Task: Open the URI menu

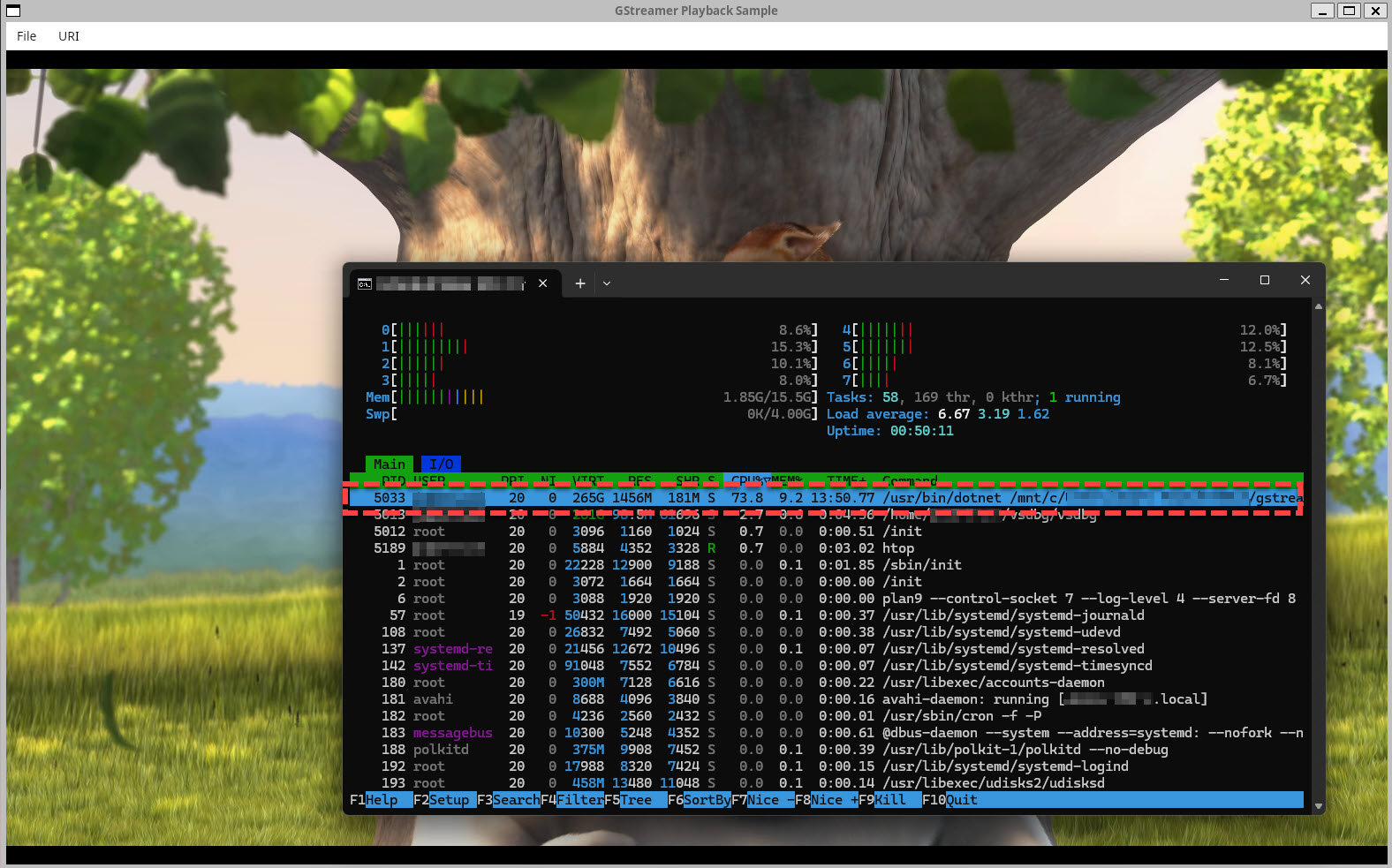Action: (x=69, y=36)
